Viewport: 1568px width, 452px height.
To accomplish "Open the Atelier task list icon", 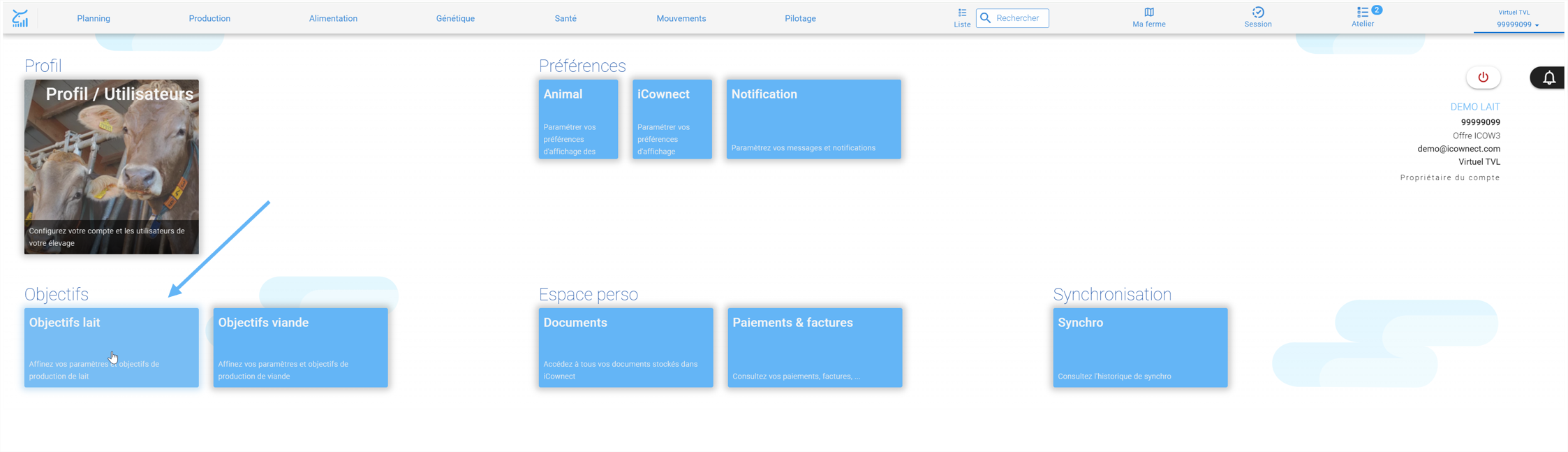I will pos(1363,13).
